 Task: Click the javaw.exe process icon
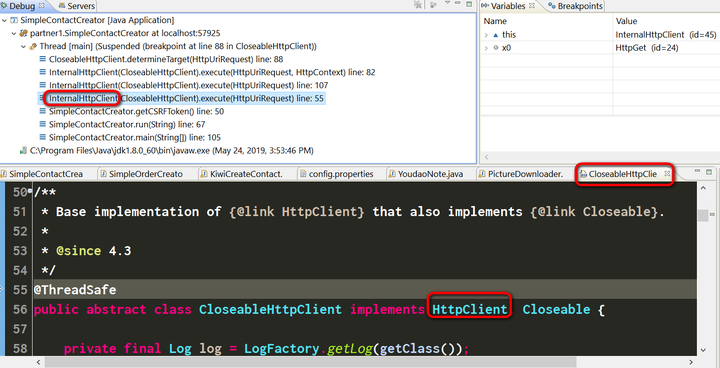pos(23,151)
